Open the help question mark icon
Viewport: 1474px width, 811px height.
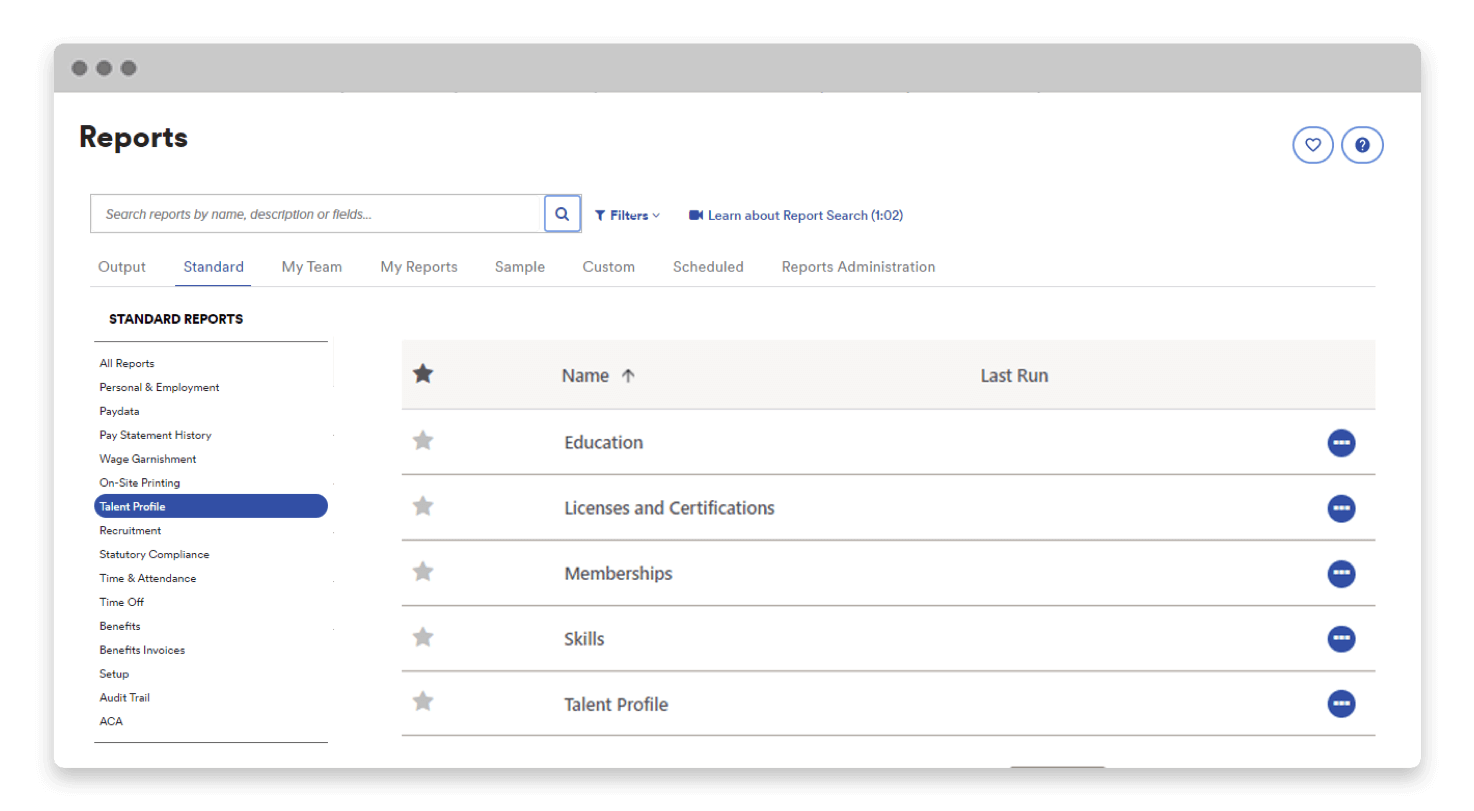click(x=1362, y=145)
